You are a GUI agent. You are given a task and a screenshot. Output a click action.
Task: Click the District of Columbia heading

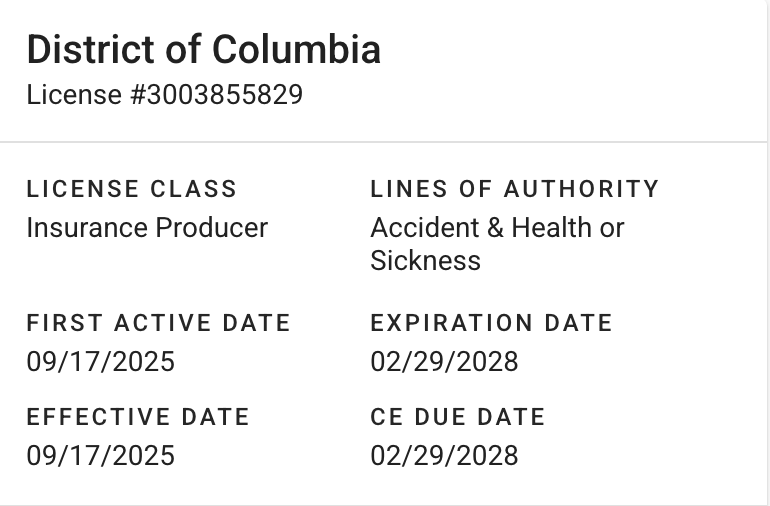203,50
